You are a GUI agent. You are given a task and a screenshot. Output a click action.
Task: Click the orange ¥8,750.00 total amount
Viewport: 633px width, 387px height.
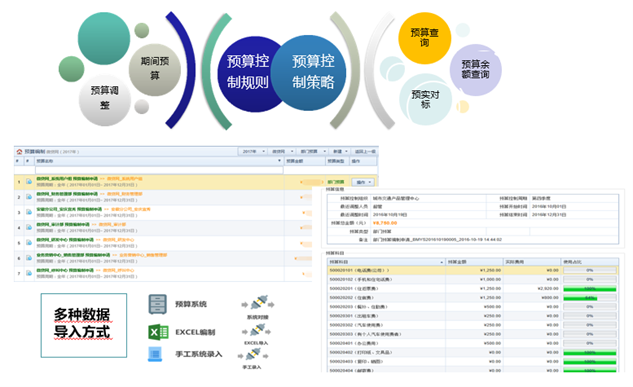tap(385, 223)
